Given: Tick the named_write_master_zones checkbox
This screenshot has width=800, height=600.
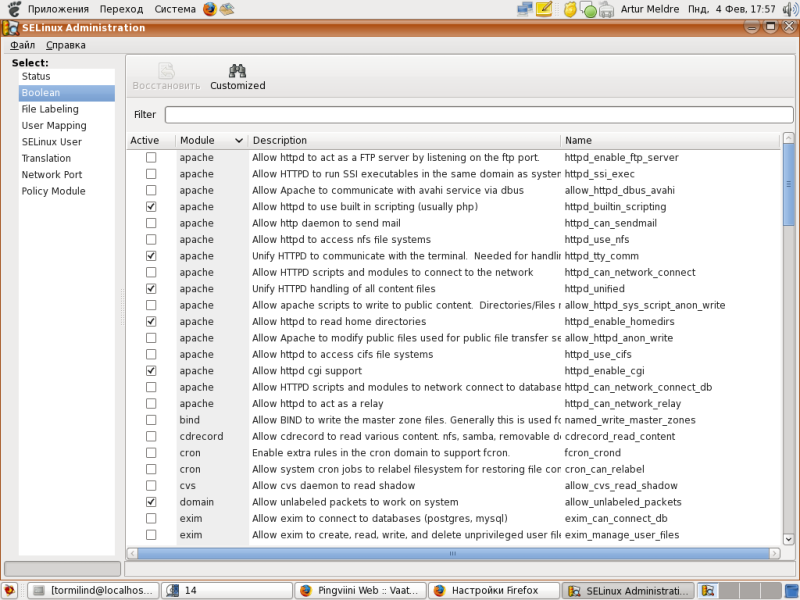Looking at the screenshot, I should pyautogui.click(x=151, y=420).
